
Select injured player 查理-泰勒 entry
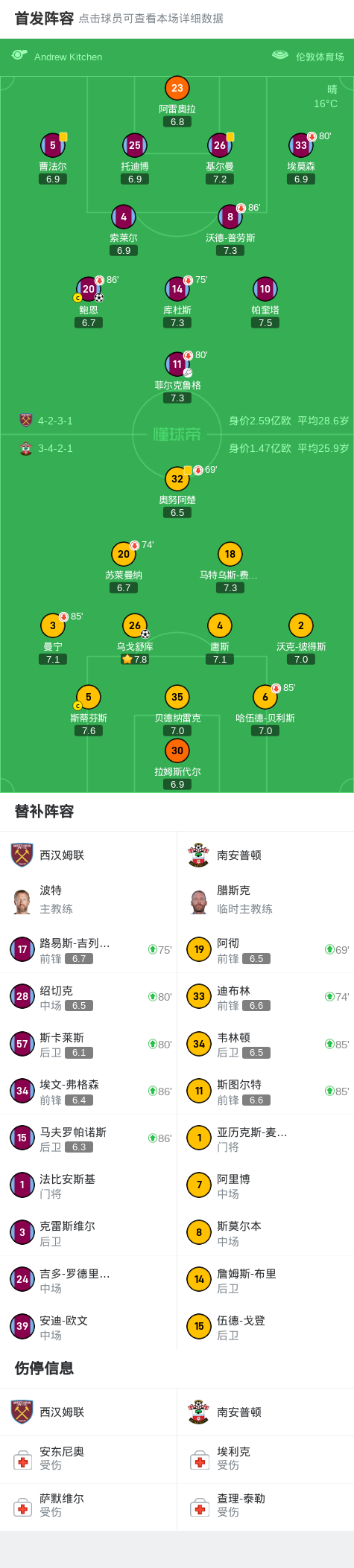tap(265, 1505)
